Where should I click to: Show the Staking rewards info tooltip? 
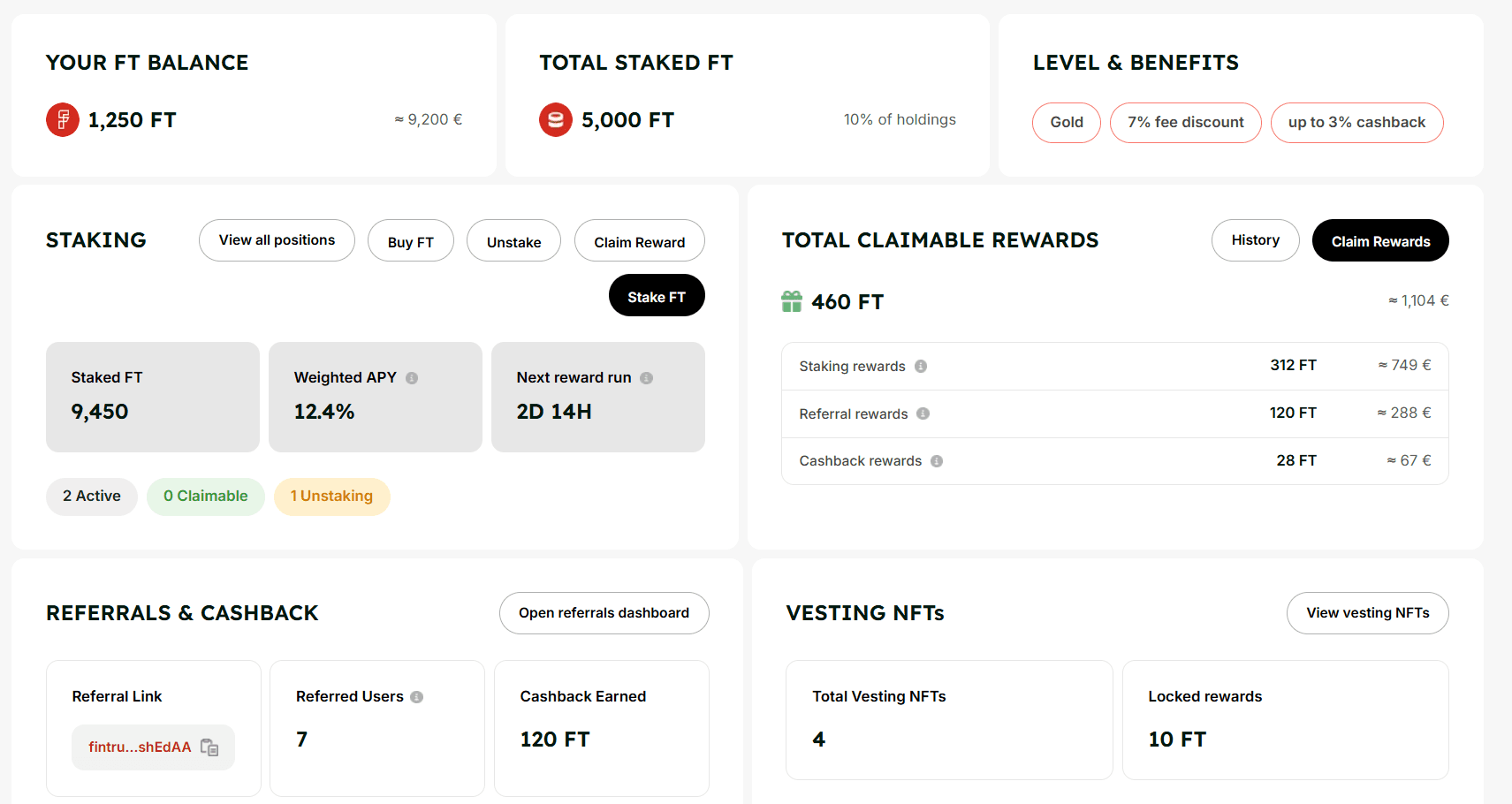point(922,366)
